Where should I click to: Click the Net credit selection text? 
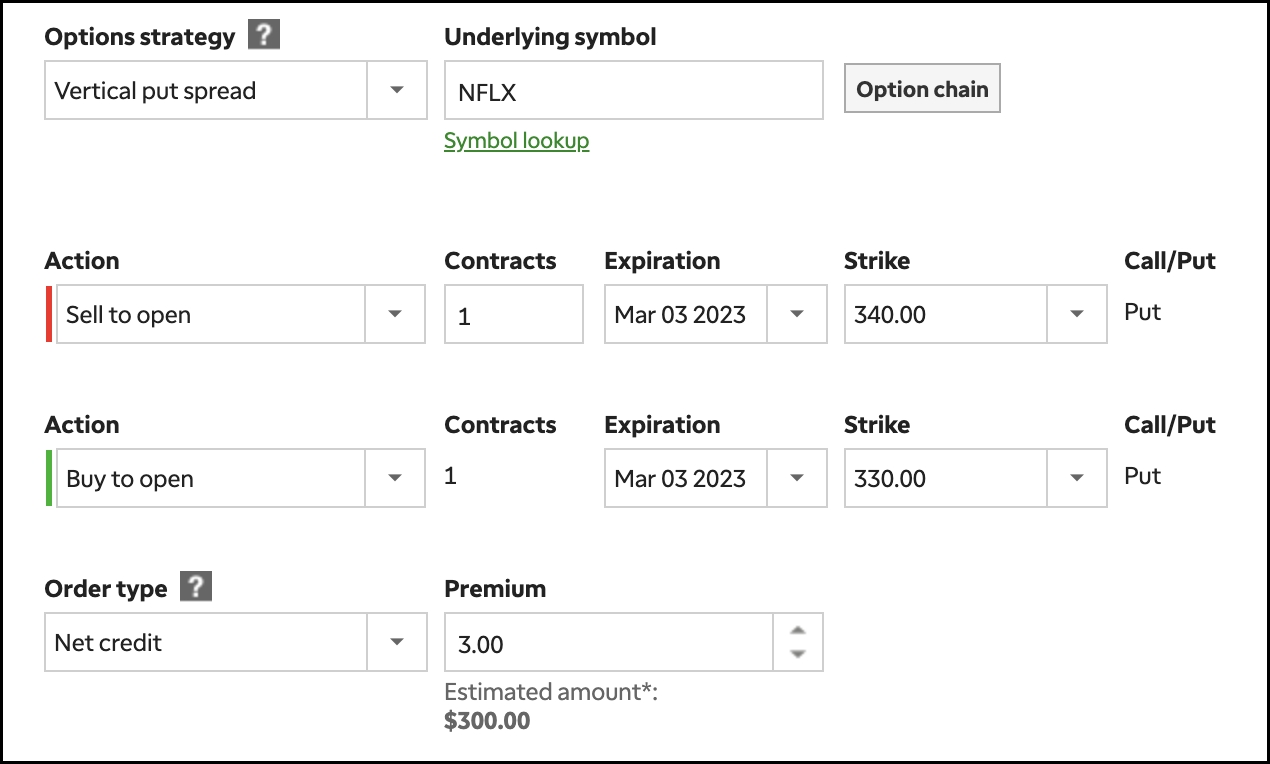pyautogui.click(x=109, y=643)
